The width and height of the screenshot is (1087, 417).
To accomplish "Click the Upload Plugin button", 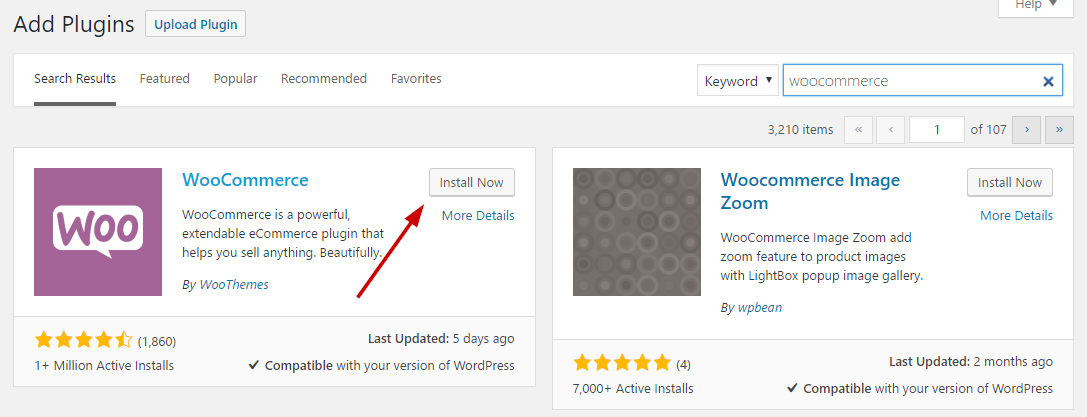I will (195, 24).
